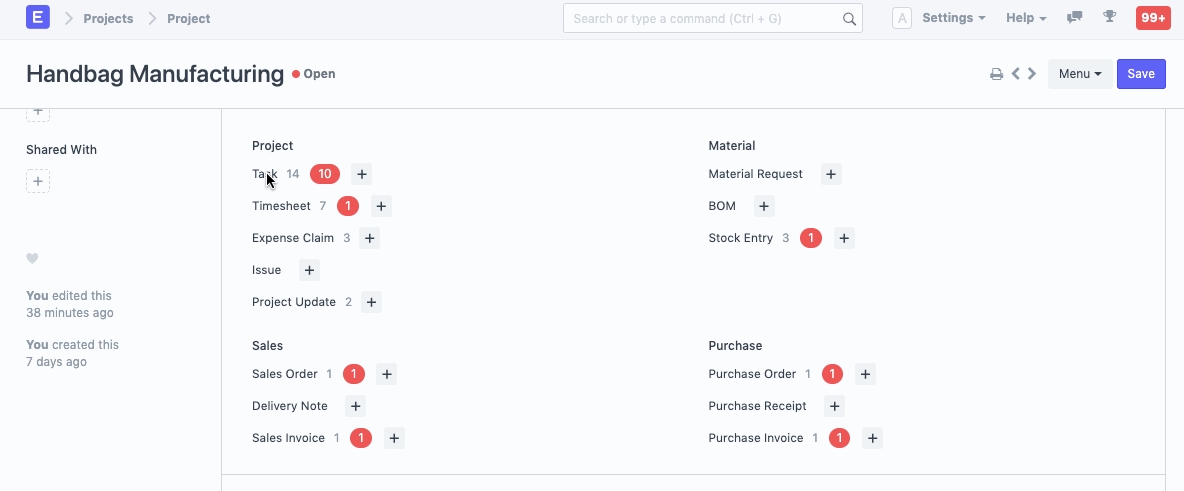This screenshot has width=1184, height=491.
Task: Click the ERPNext home logo icon
Action: [x=38, y=18]
